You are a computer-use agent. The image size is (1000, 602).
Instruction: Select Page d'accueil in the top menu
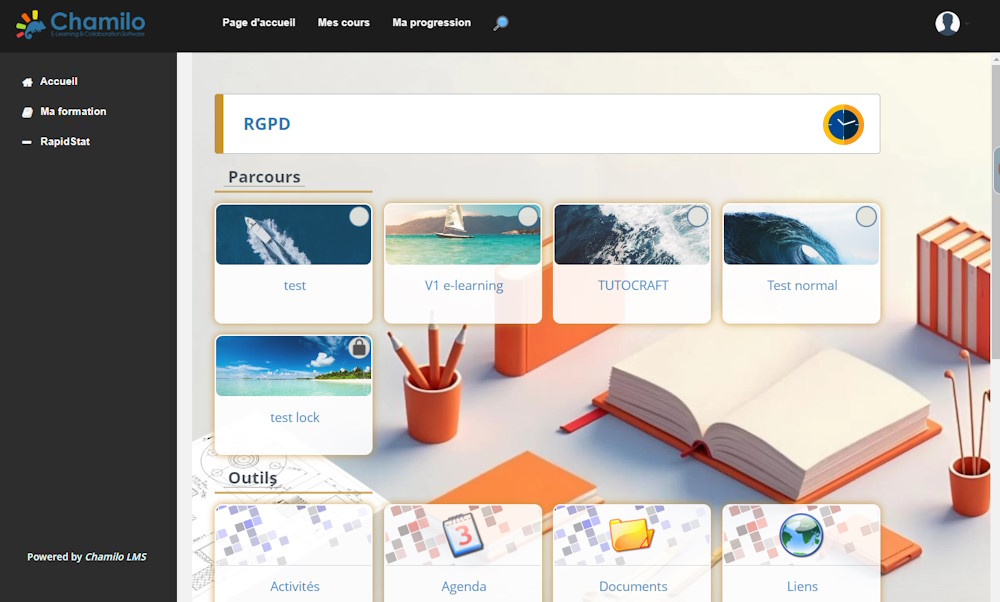click(258, 23)
